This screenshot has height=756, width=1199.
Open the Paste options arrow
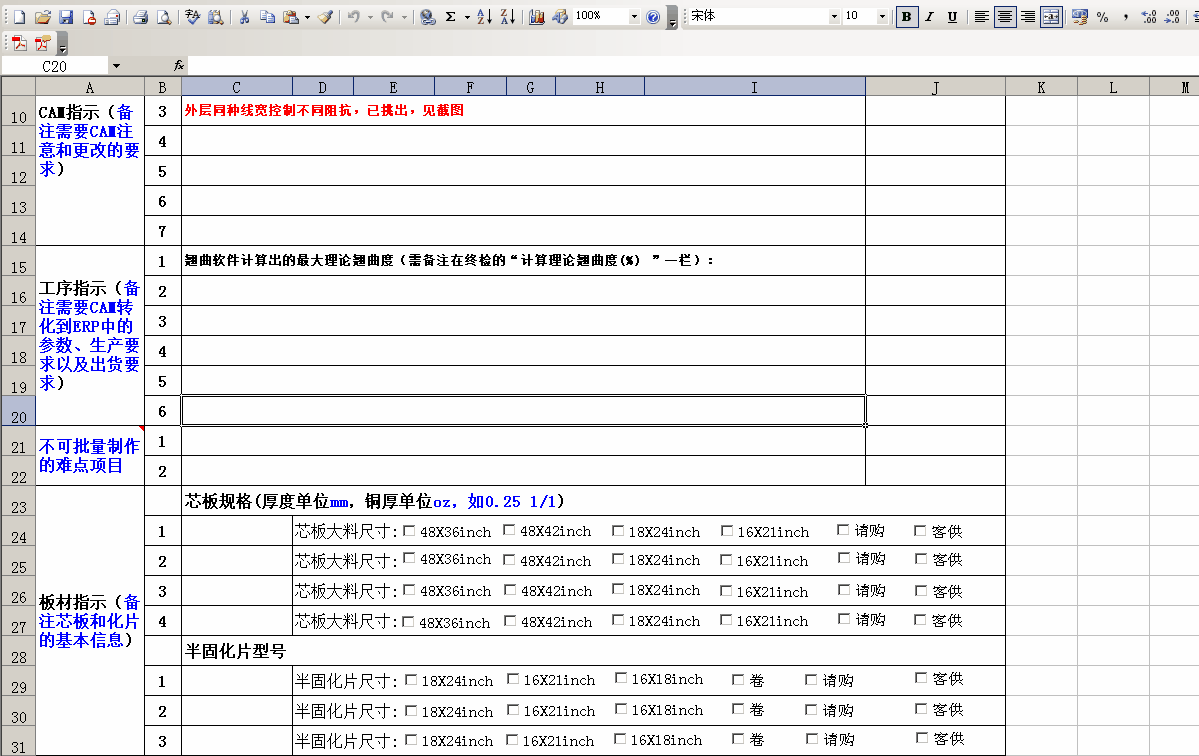pyautogui.click(x=307, y=16)
